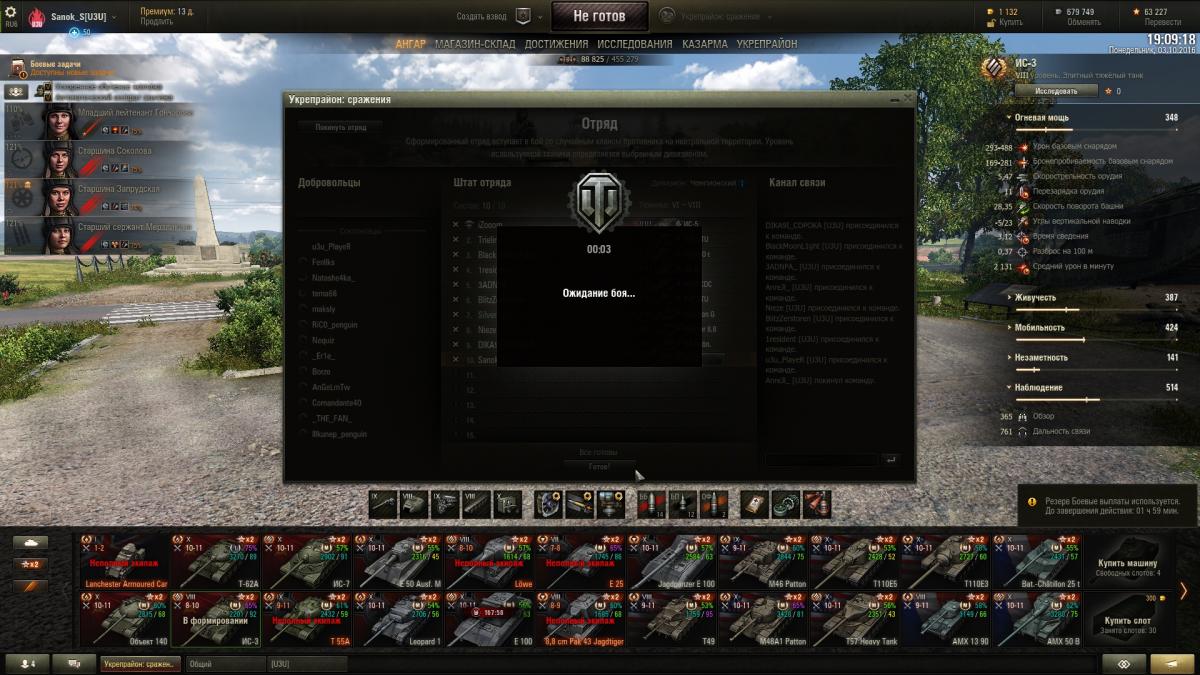Open the ДОСТИЖЕНИЯ tab
This screenshot has height=675, width=1200.
556,44
